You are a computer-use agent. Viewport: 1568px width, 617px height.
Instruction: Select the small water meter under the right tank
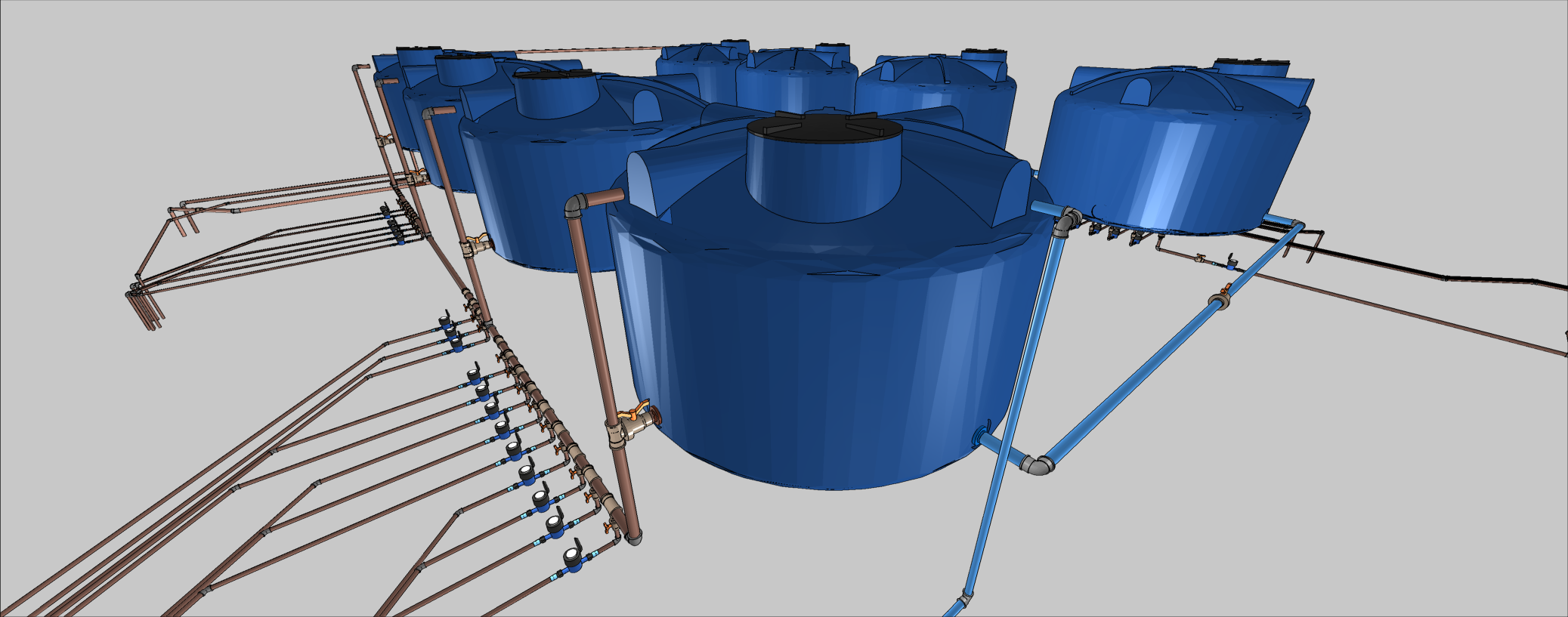1230,263
